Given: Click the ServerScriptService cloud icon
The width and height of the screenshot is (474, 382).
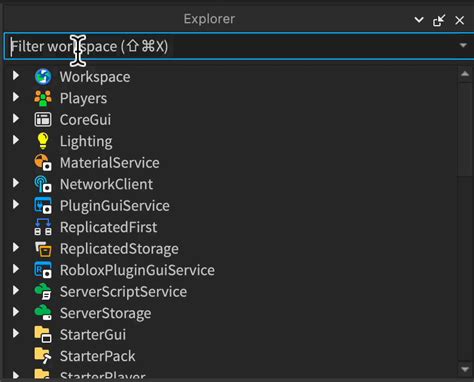Looking at the screenshot, I should click(43, 292).
